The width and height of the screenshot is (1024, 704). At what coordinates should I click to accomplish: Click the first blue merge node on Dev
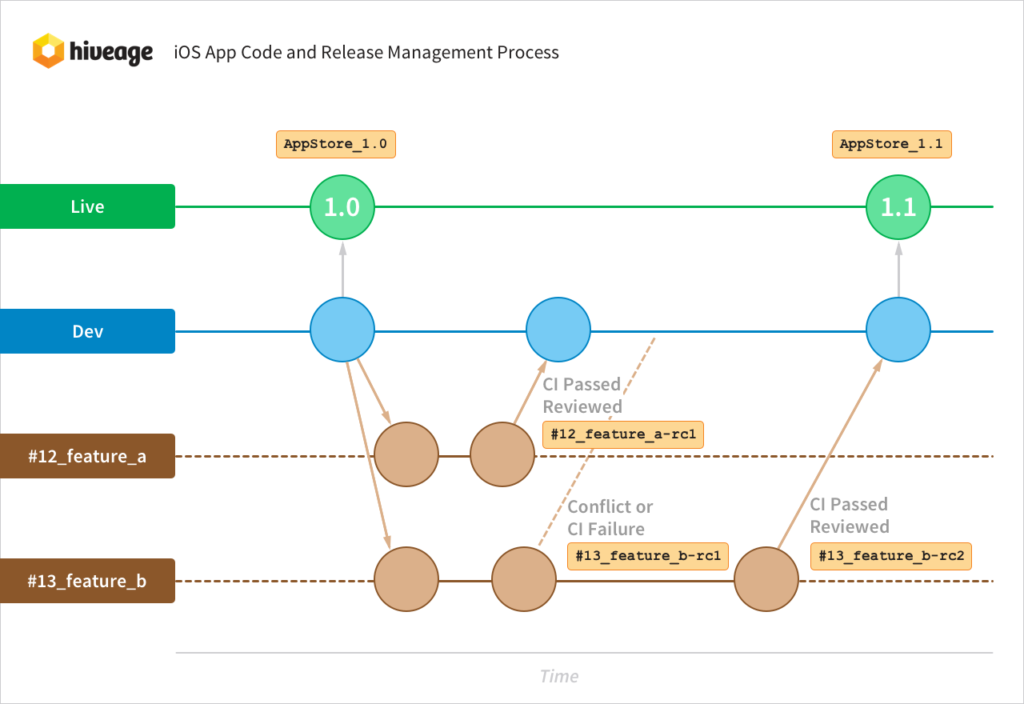tap(341, 328)
